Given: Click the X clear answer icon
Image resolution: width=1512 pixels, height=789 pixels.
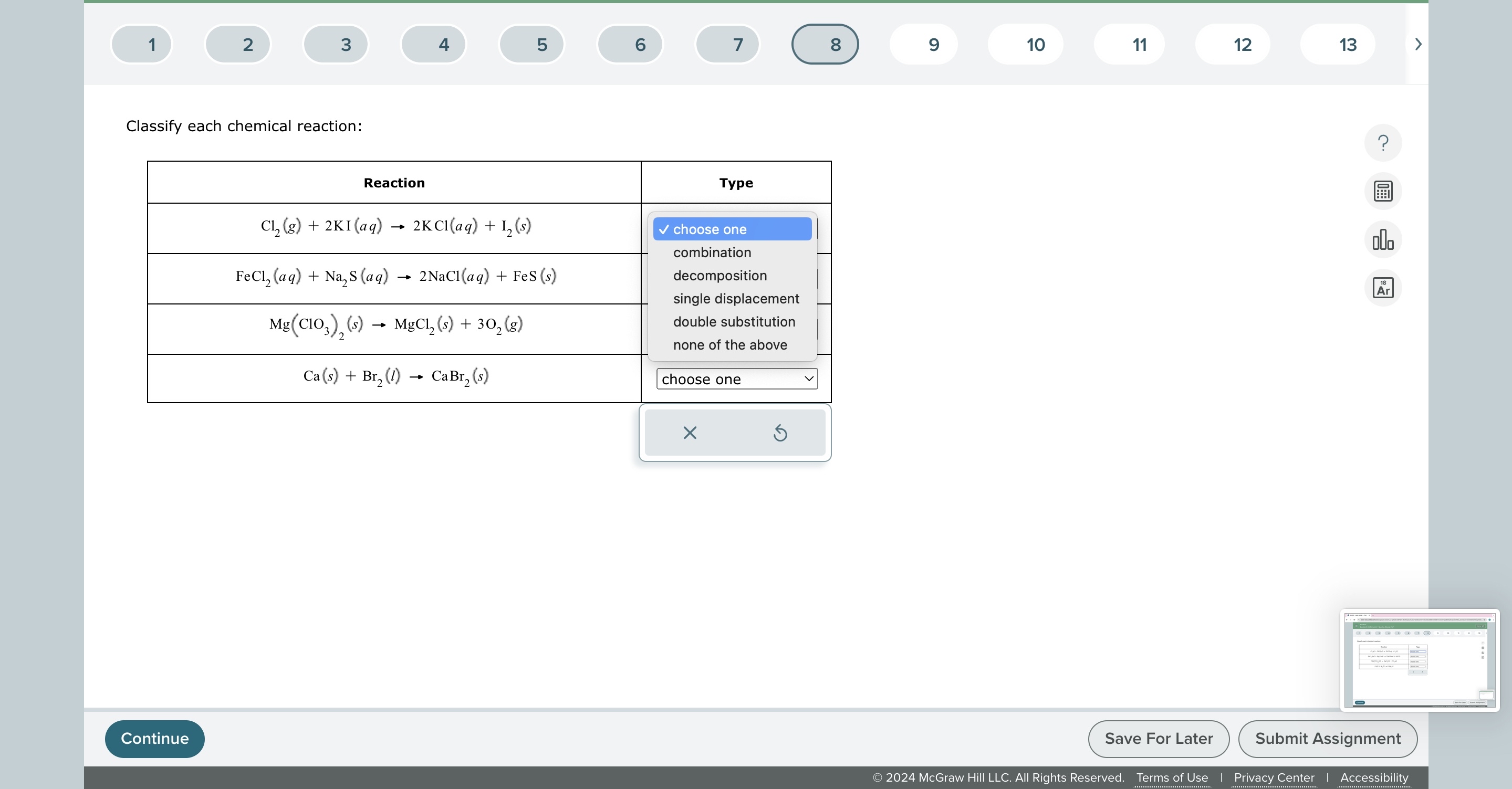Looking at the screenshot, I should tap(690, 433).
